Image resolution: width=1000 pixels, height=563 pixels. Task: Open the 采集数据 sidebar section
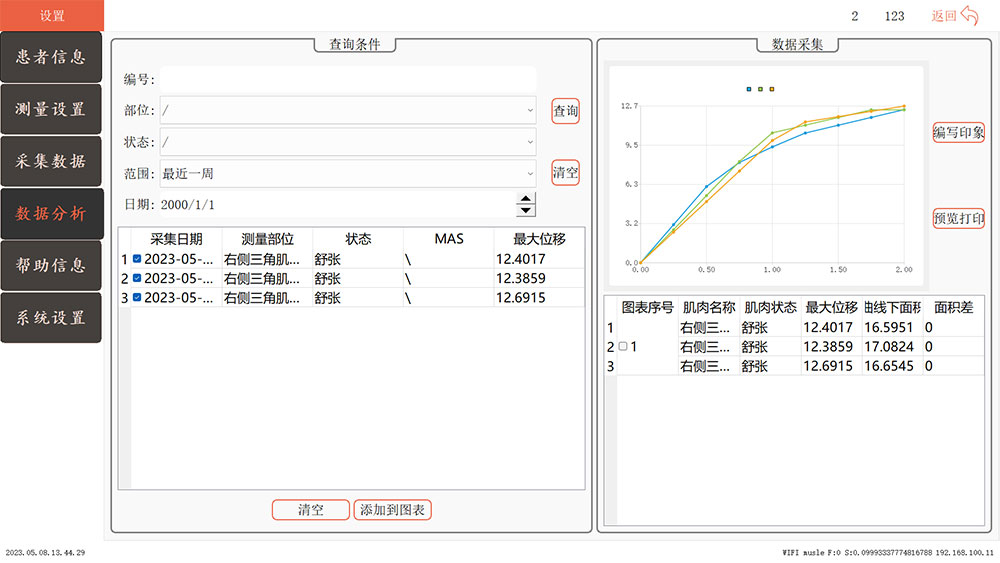tap(51, 161)
